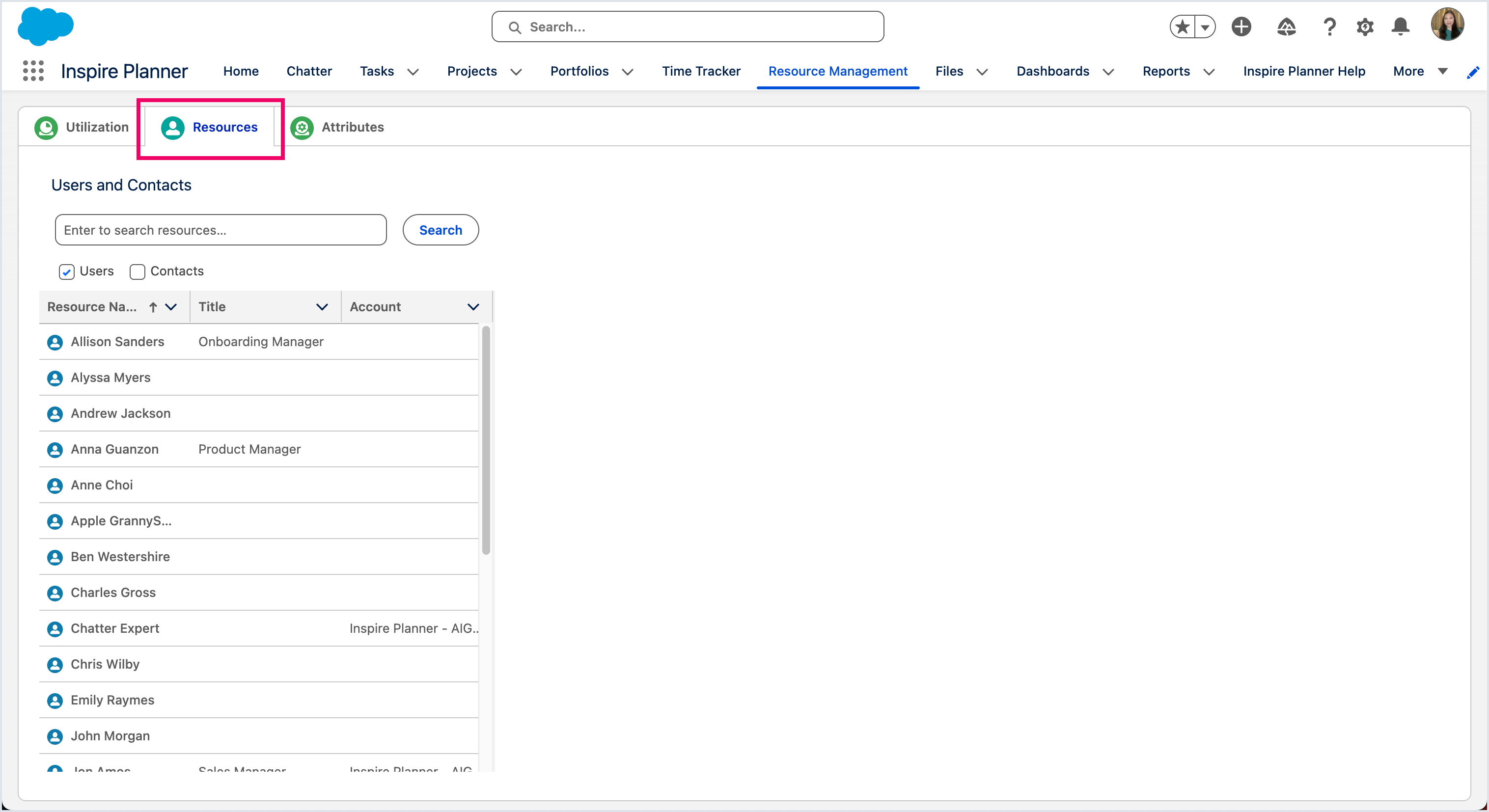The height and width of the screenshot is (812, 1489).
Task: Expand the Portfolios navigation dropdown
Action: pos(628,72)
